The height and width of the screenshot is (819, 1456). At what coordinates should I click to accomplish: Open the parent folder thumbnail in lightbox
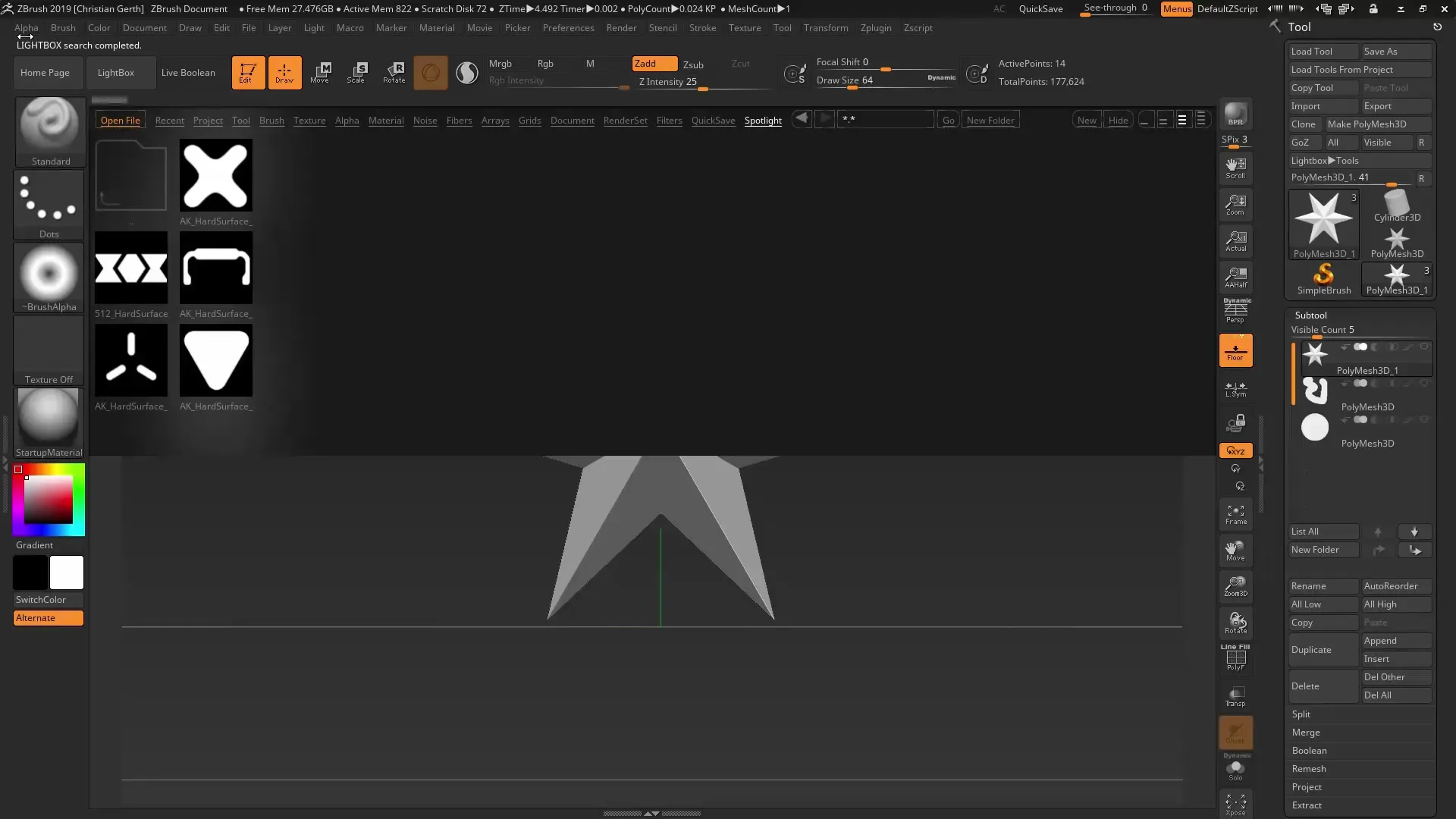[131, 176]
